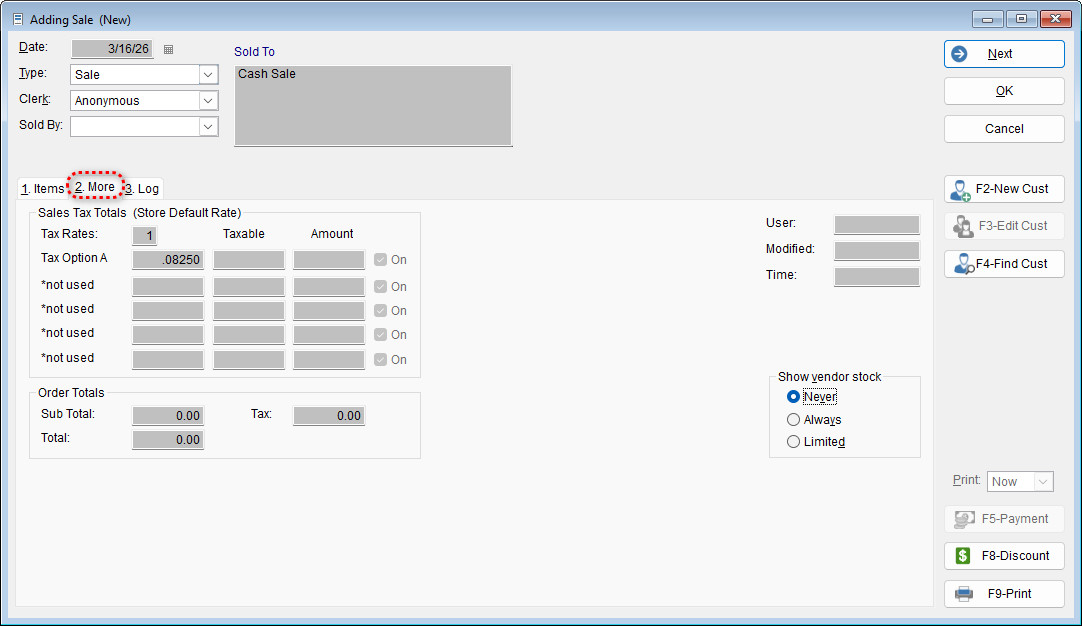The height and width of the screenshot is (626, 1082).
Task: Select the Never vendor stock option
Action: click(x=794, y=397)
